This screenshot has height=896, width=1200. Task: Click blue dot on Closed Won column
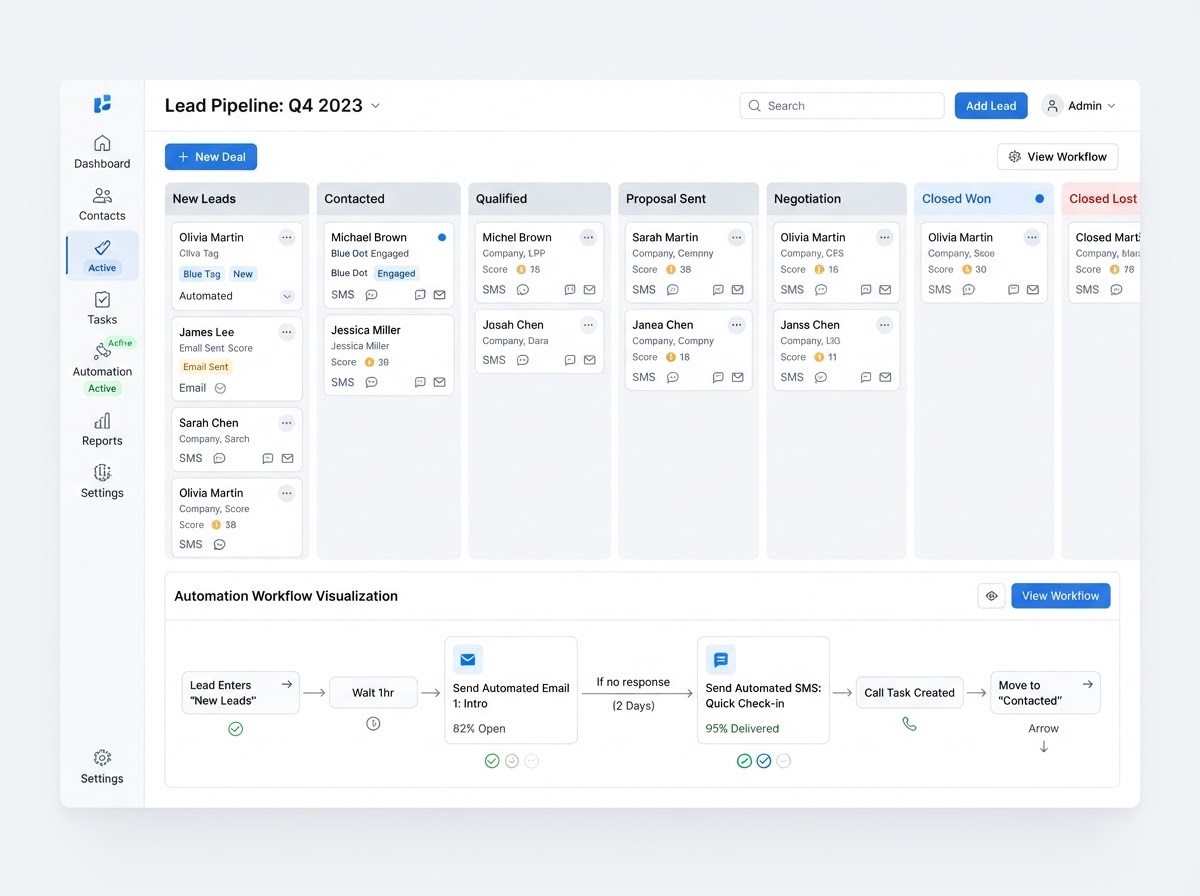coord(1039,199)
